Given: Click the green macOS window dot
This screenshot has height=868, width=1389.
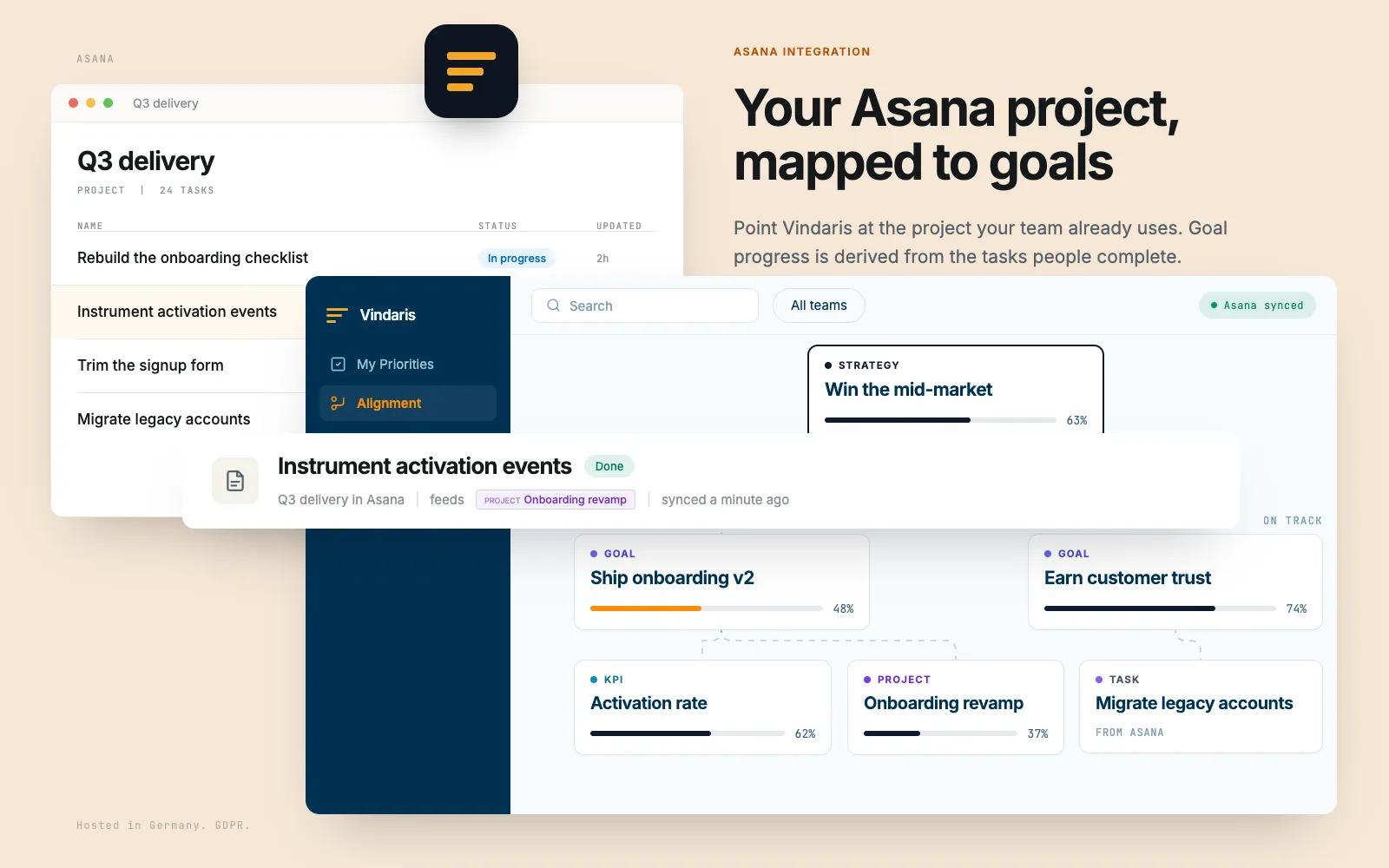Looking at the screenshot, I should (x=109, y=102).
